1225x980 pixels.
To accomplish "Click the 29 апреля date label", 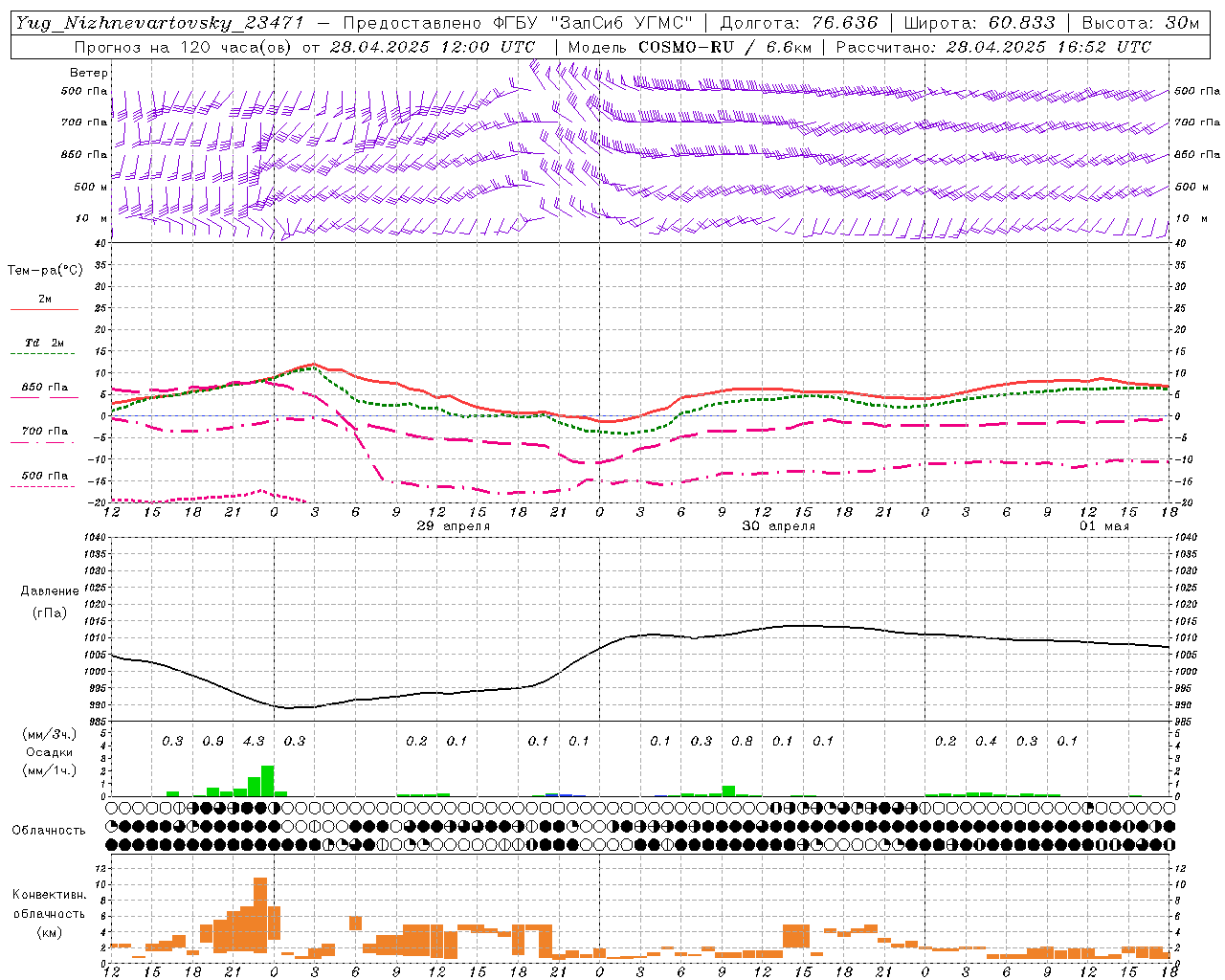I will [x=454, y=526].
